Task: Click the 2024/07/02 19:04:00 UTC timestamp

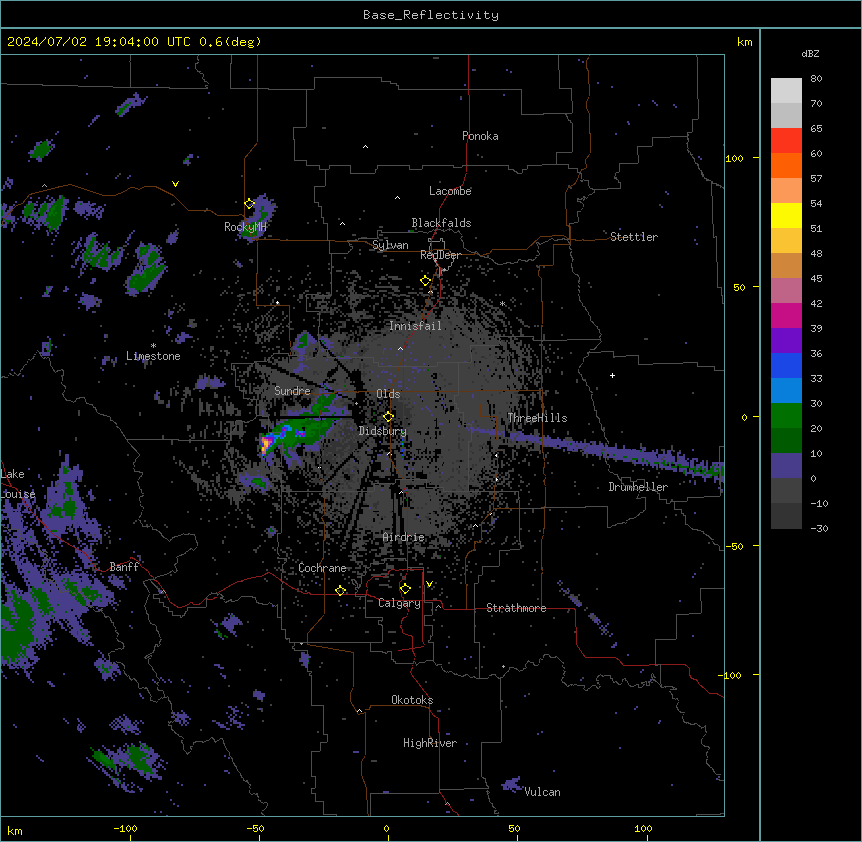Action: 98,42
